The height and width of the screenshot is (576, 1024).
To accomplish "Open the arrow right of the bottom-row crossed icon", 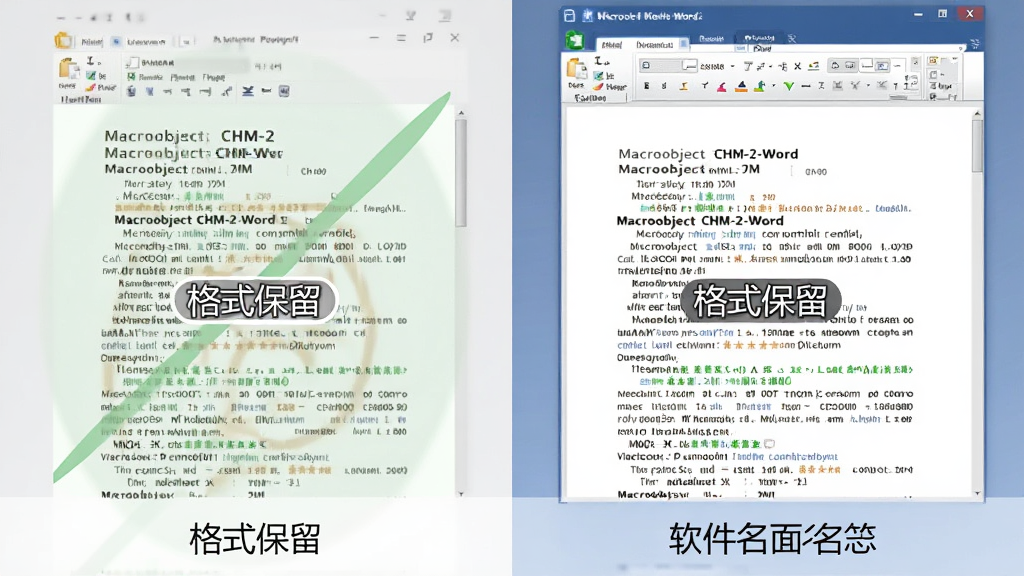I will click(x=868, y=85).
